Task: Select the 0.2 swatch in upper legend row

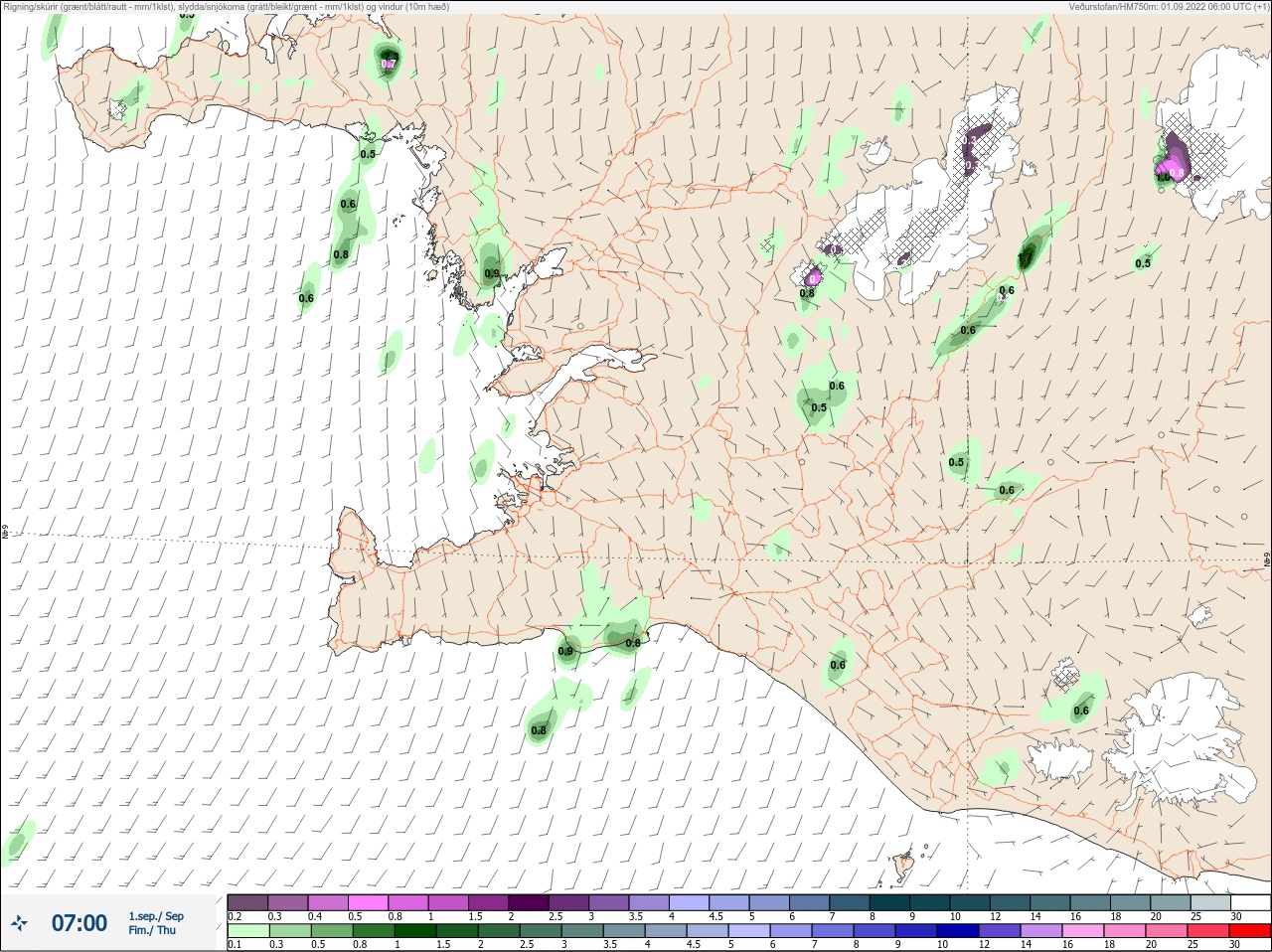Action: 247,902
